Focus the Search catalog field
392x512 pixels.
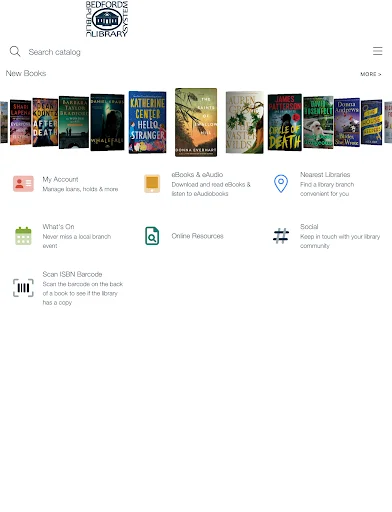click(54, 52)
